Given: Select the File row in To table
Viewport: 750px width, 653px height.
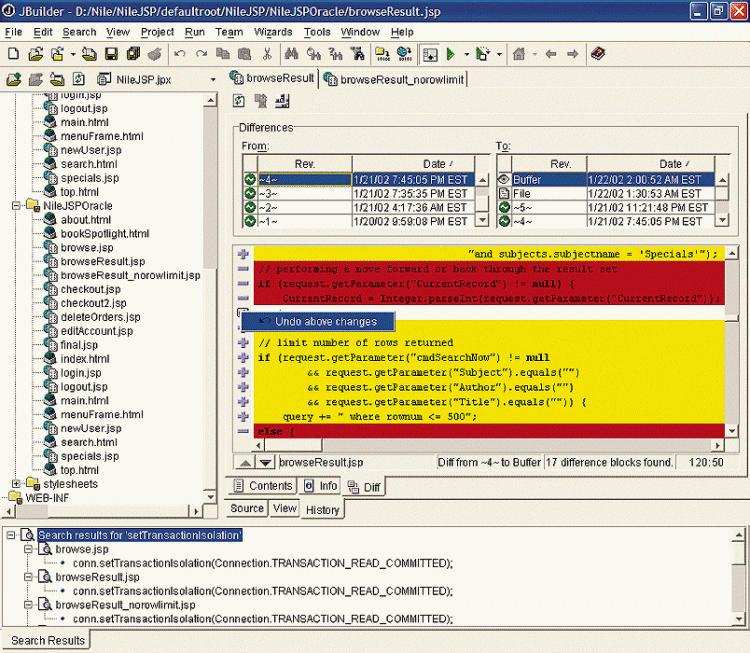Looking at the screenshot, I should point(606,194).
